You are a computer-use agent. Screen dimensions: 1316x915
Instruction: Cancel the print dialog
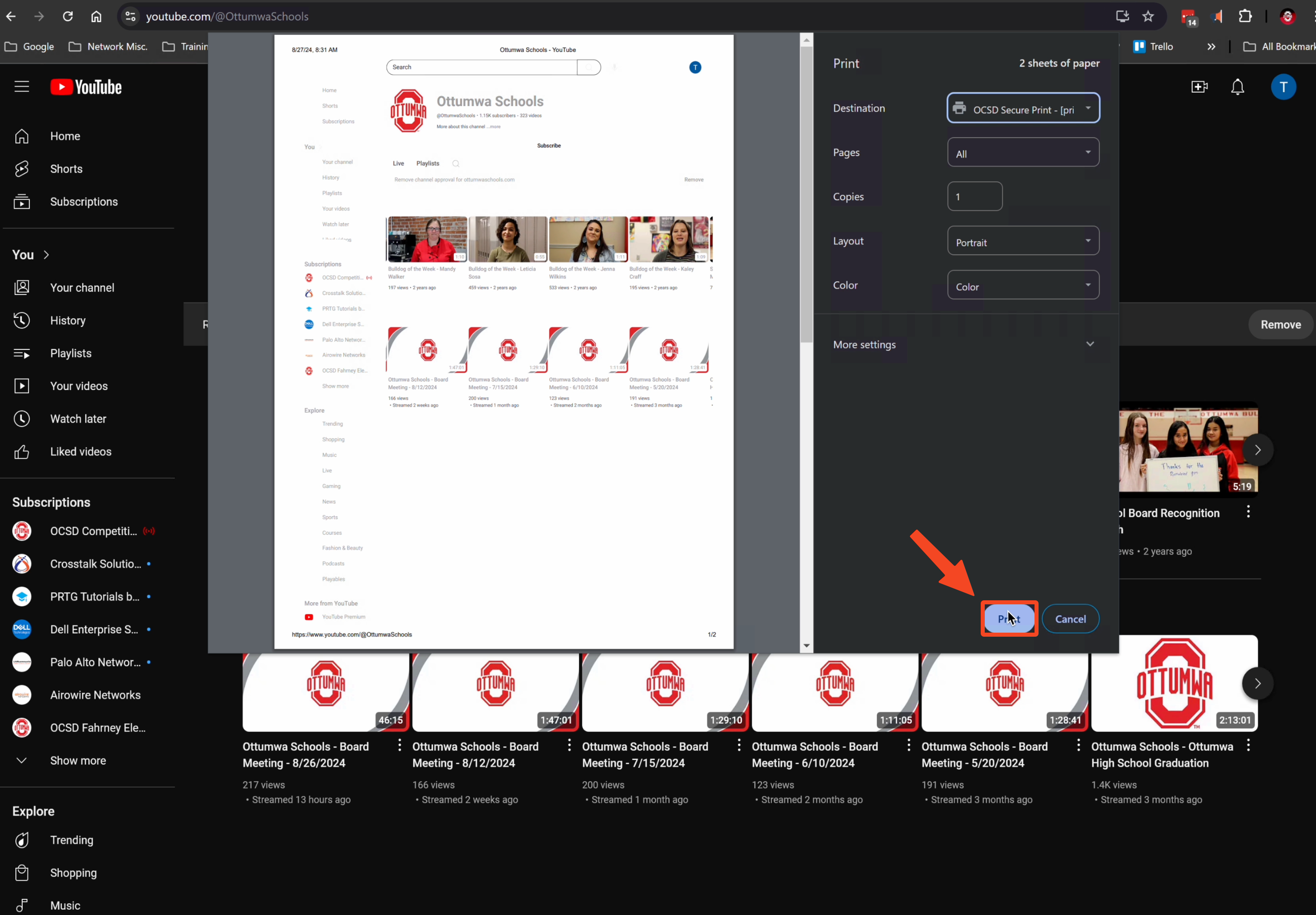pos(1070,618)
